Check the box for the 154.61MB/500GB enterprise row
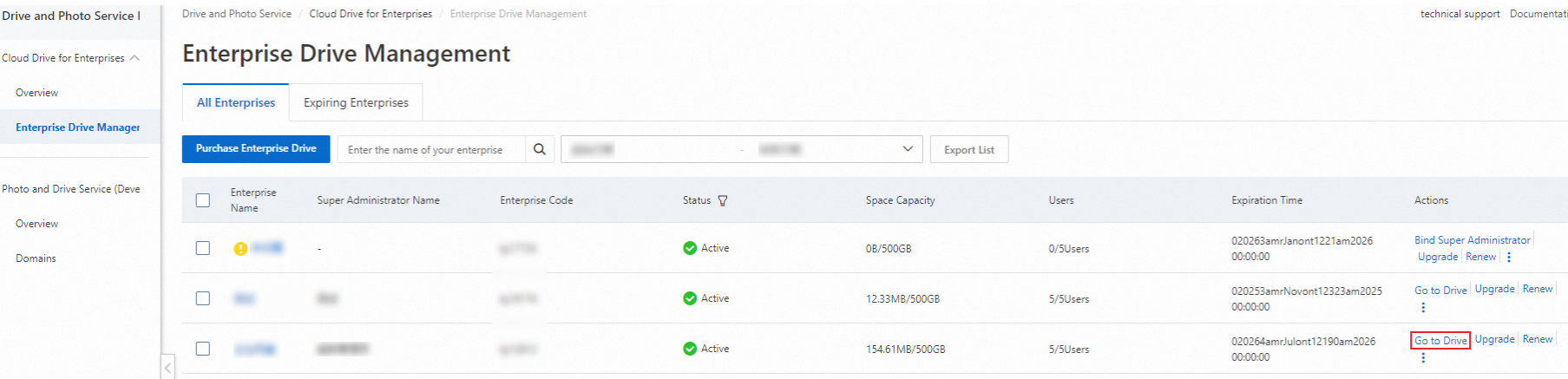 coord(203,349)
